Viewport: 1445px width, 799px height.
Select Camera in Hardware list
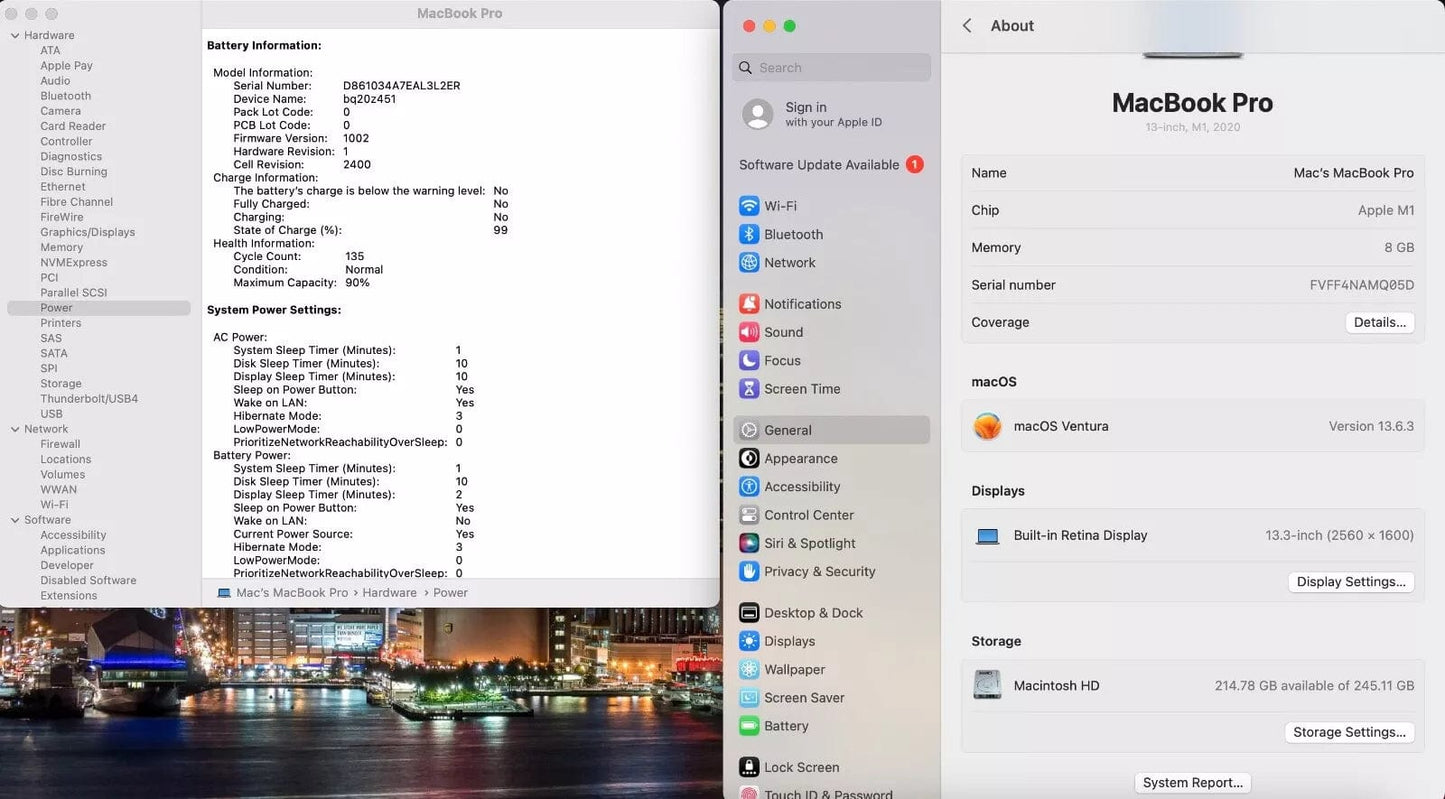60,111
